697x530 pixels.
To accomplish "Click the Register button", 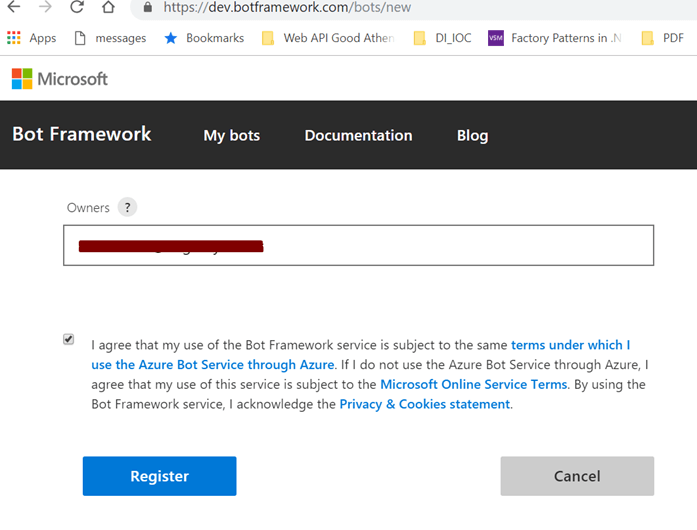I will [x=160, y=476].
